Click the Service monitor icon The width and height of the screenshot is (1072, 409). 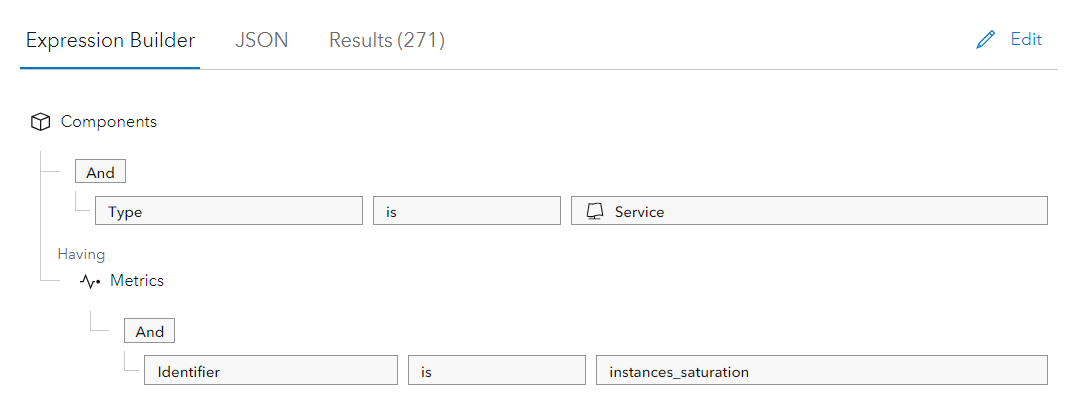click(595, 211)
